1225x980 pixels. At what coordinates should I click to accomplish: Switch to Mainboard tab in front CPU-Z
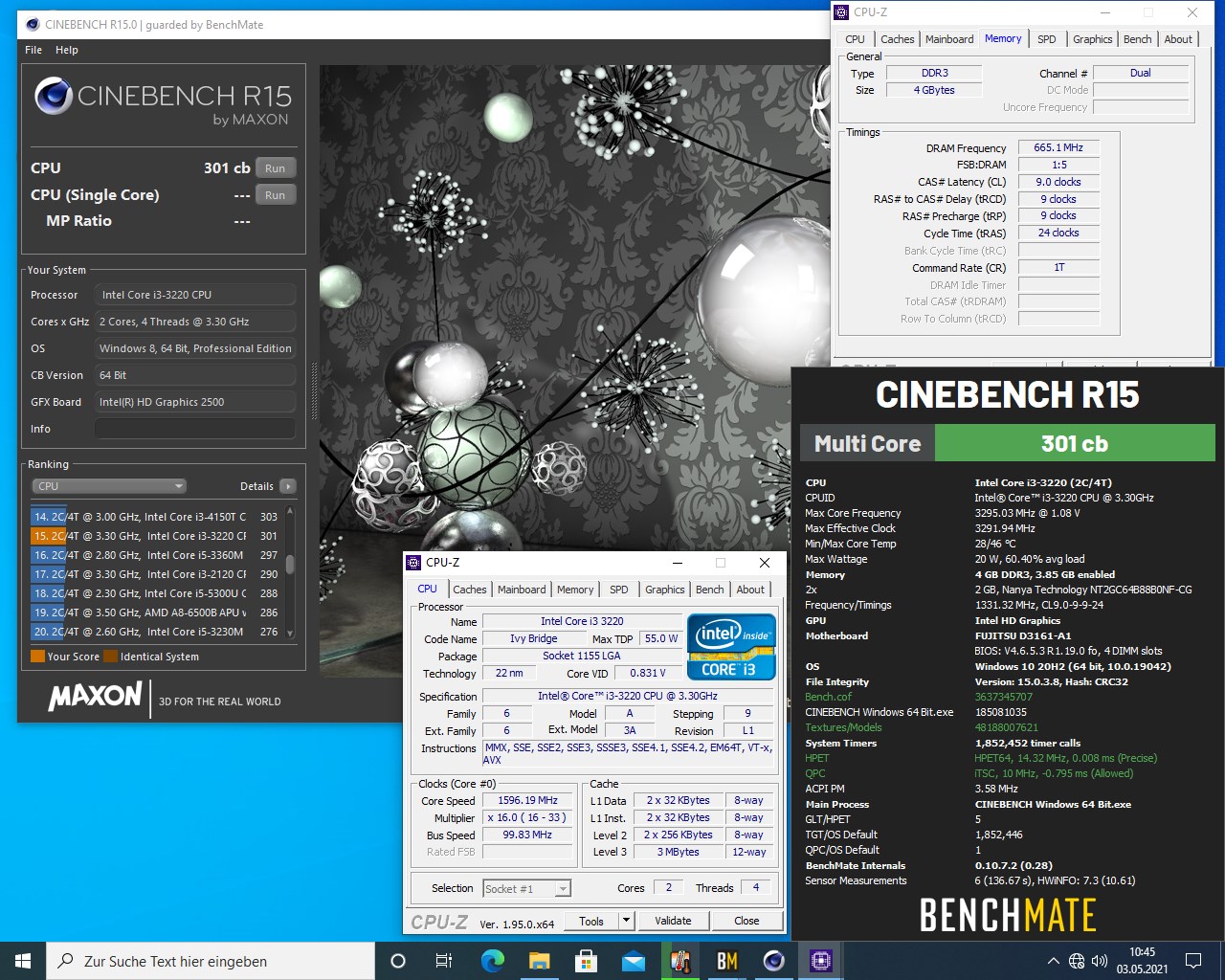522,590
